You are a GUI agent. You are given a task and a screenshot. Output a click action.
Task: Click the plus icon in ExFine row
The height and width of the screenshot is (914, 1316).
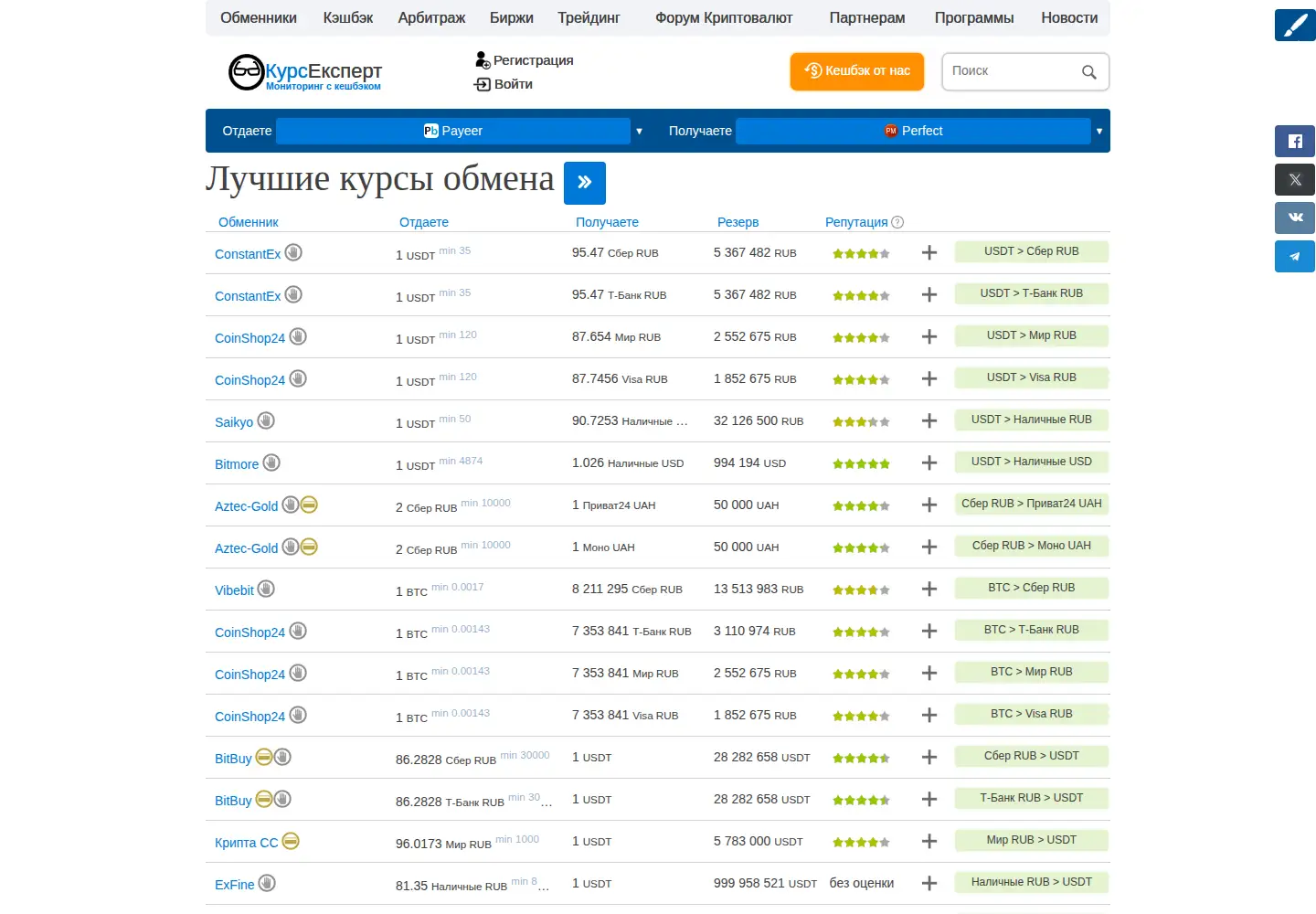(x=929, y=884)
